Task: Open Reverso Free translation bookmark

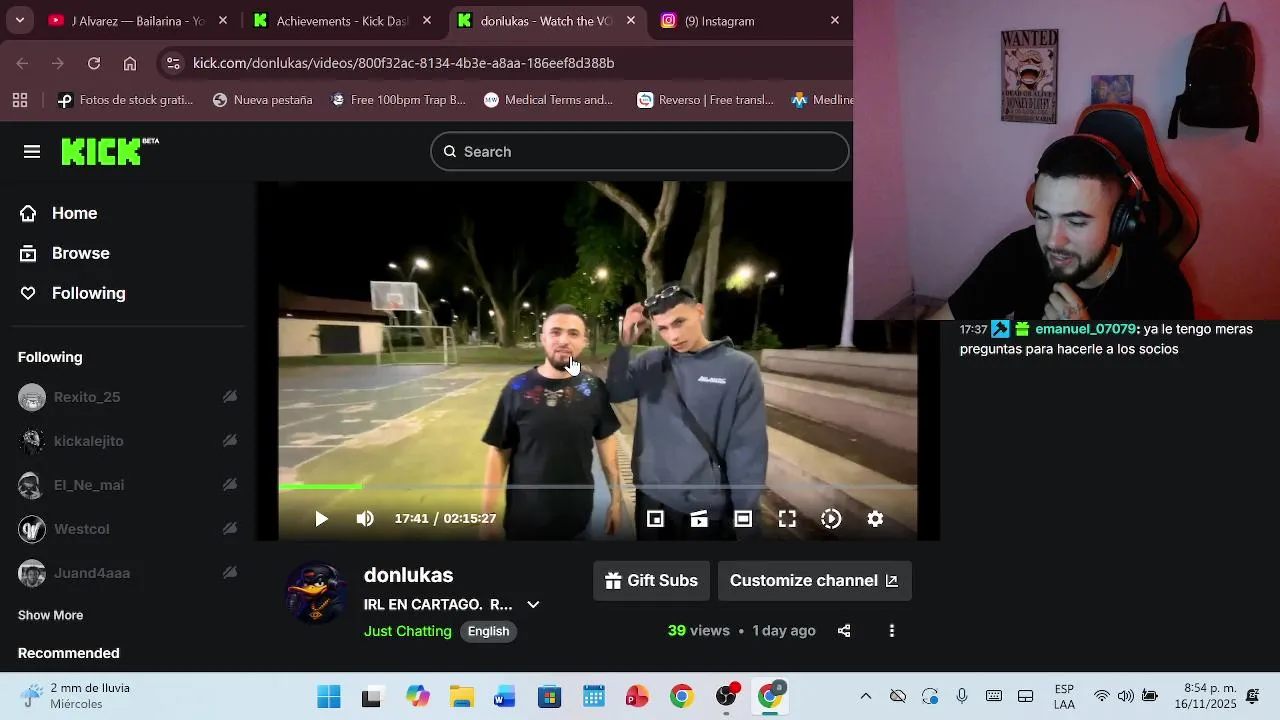Action: [706, 100]
